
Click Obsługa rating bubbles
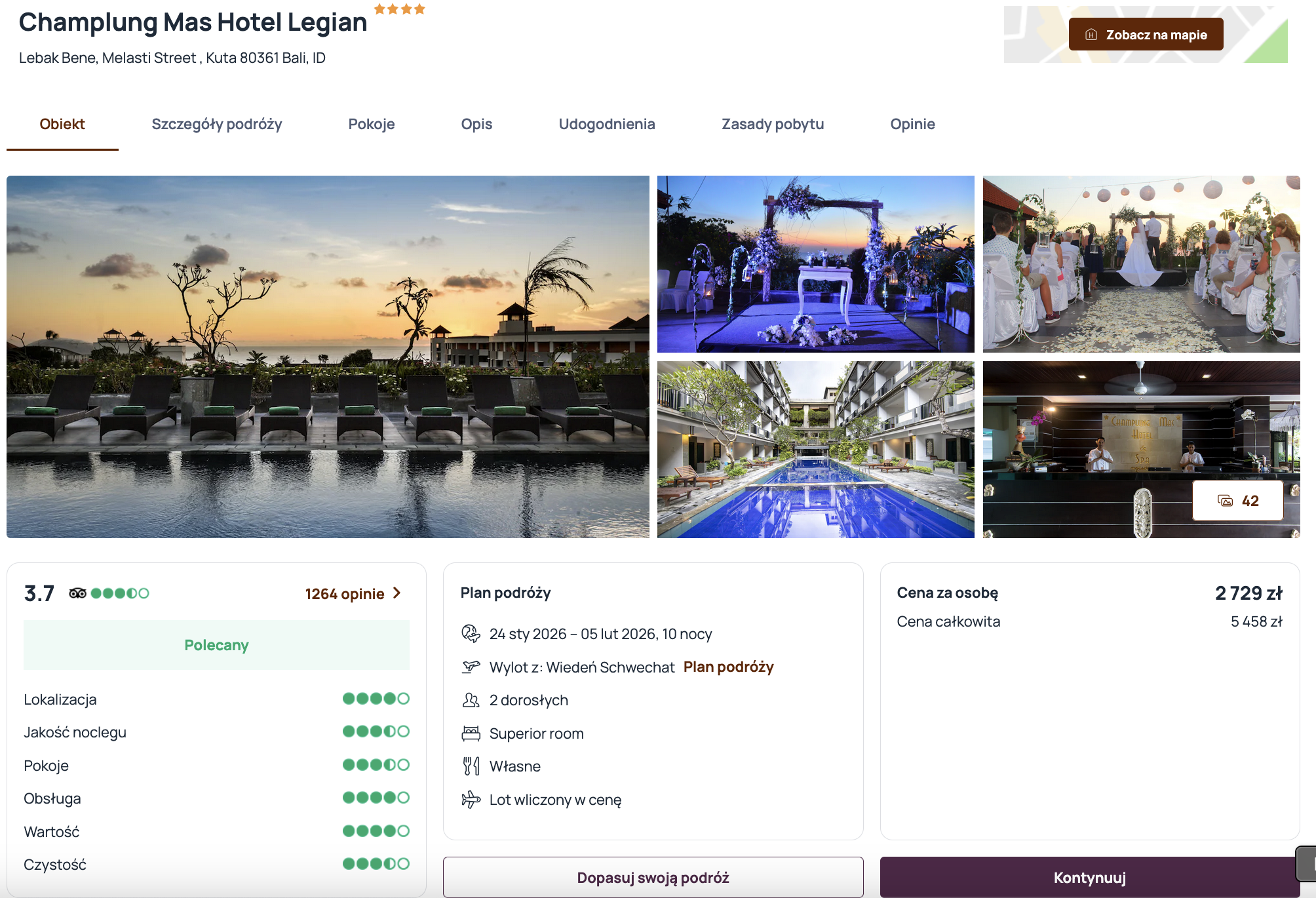point(376,798)
